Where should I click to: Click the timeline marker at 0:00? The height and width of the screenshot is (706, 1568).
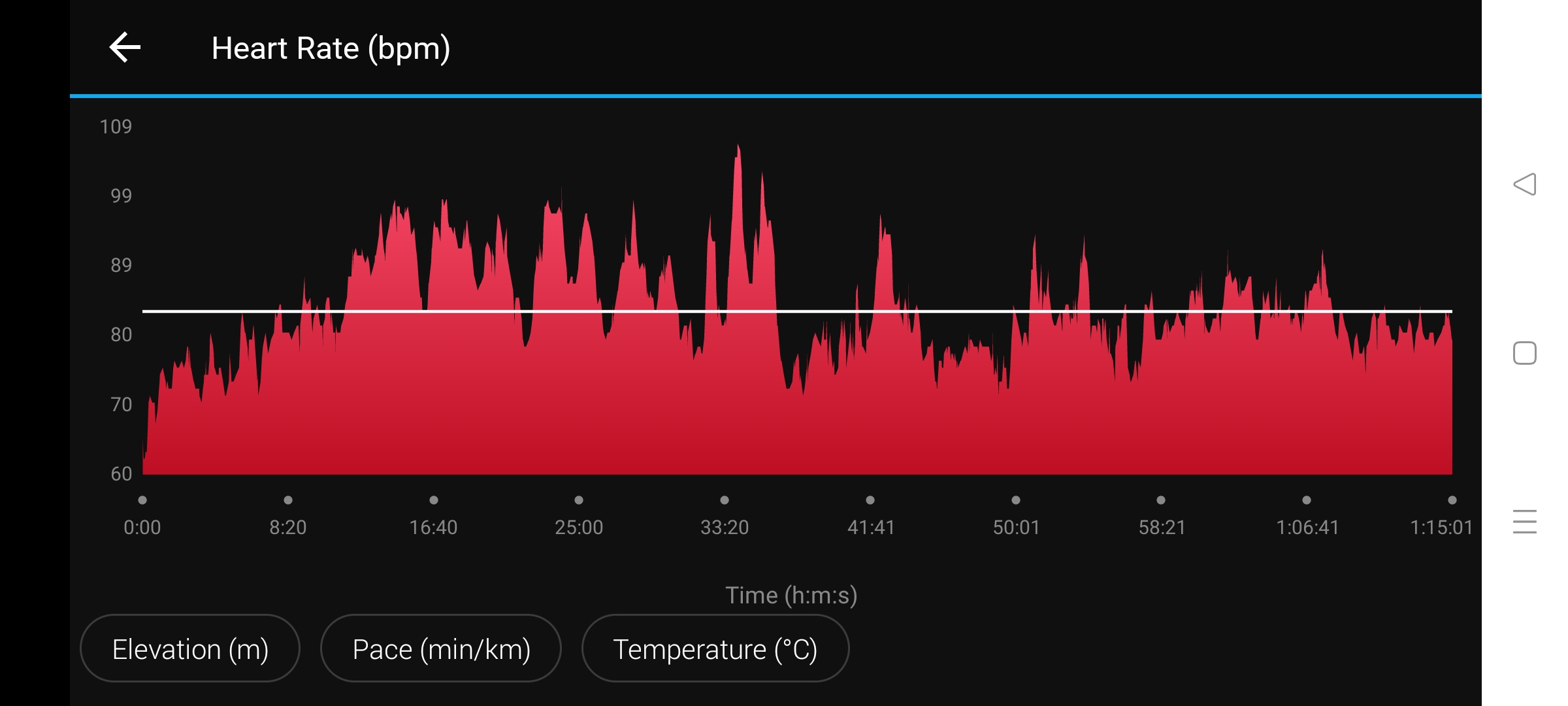143,499
